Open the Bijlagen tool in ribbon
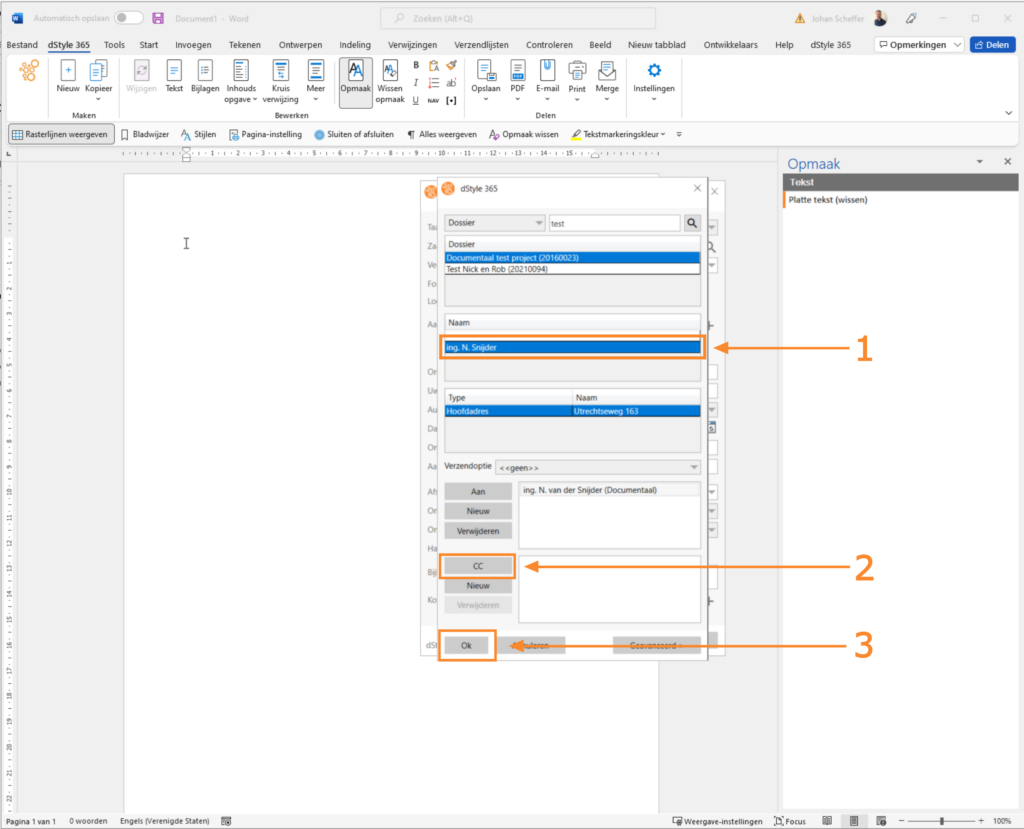This screenshot has height=829, width=1024. pyautogui.click(x=205, y=76)
